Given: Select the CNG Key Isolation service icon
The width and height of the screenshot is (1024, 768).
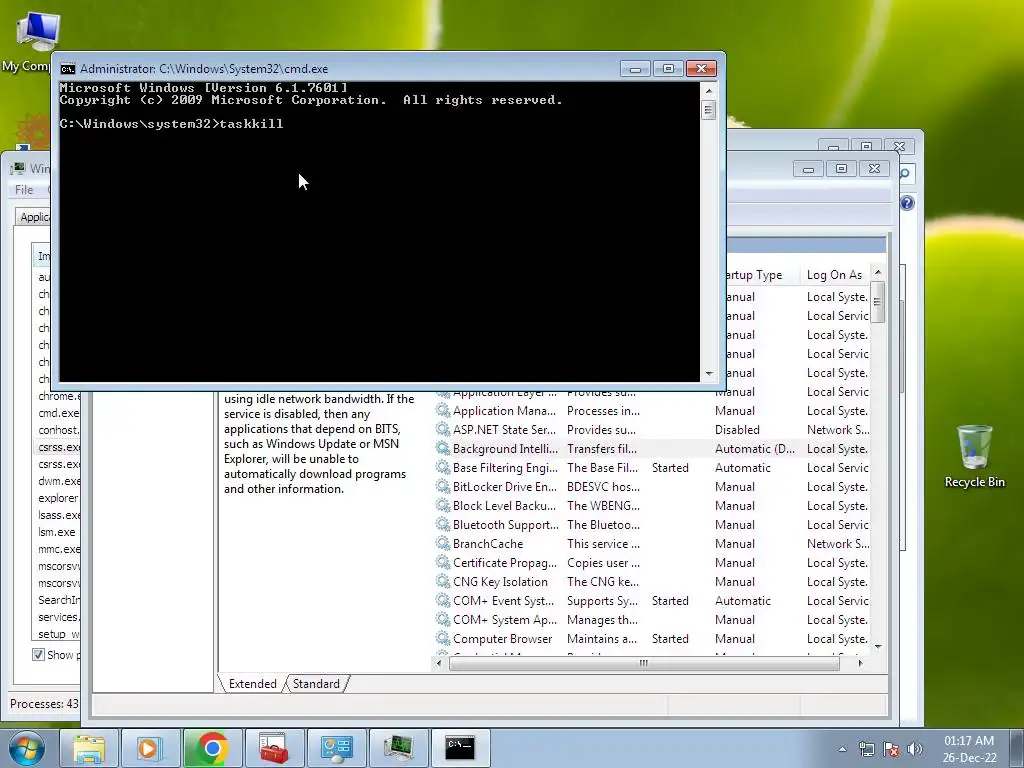Looking at the screenshot, I should [443, 581].
